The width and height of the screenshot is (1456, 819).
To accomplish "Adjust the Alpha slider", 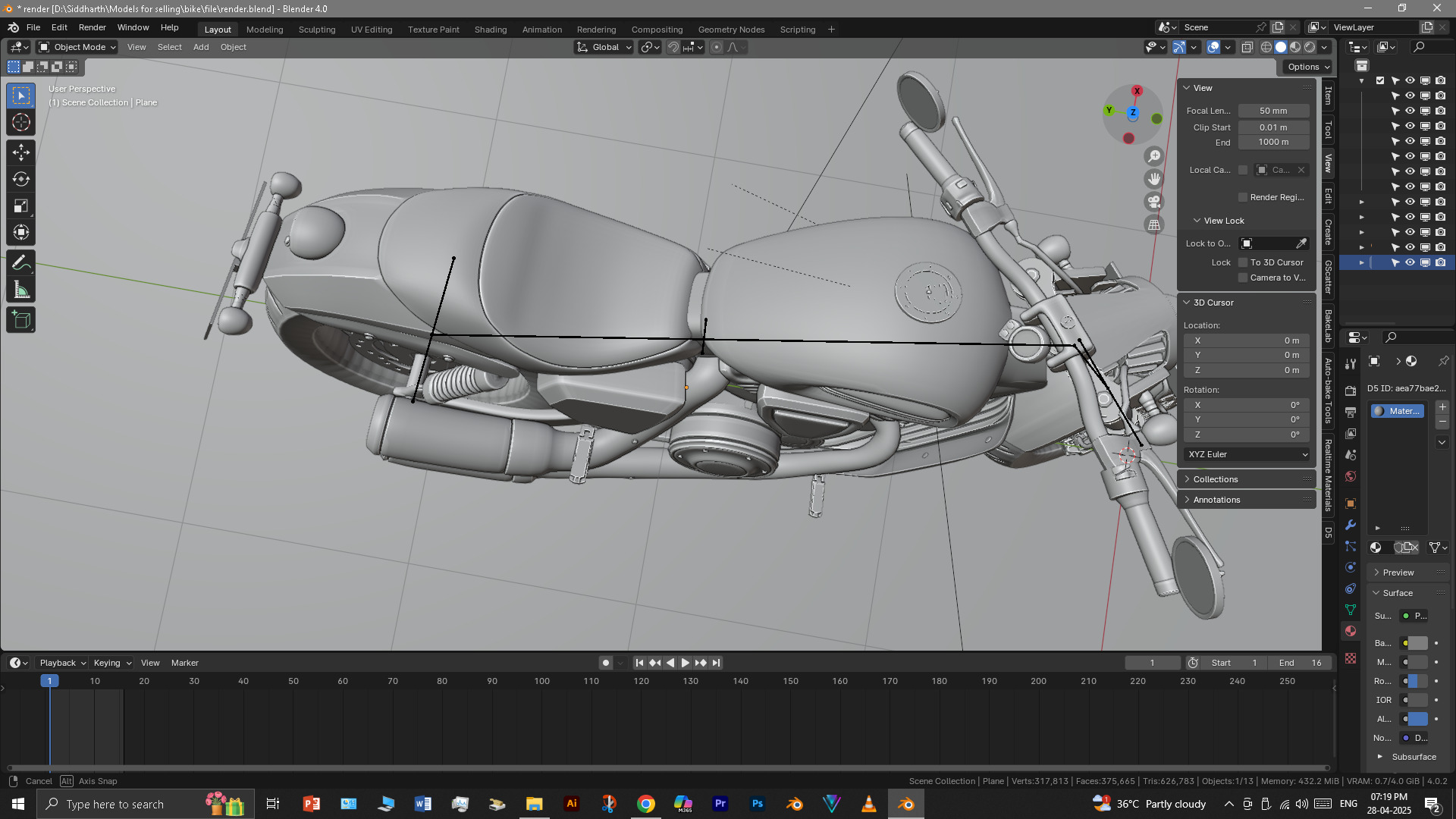I will (x=1417, y=719).
